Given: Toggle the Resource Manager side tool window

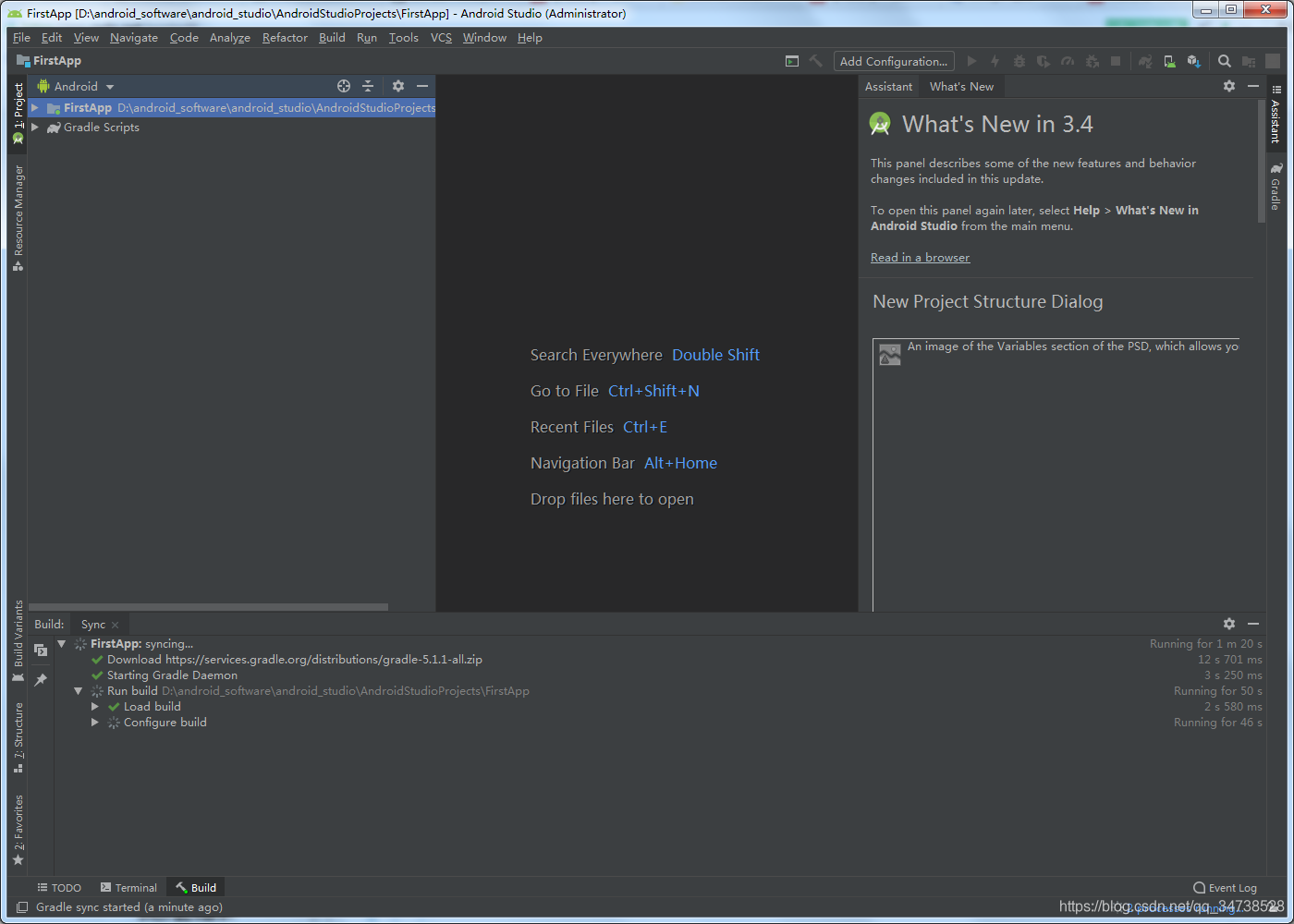Looking at the screenshot, I should click(x=18, y=218).
